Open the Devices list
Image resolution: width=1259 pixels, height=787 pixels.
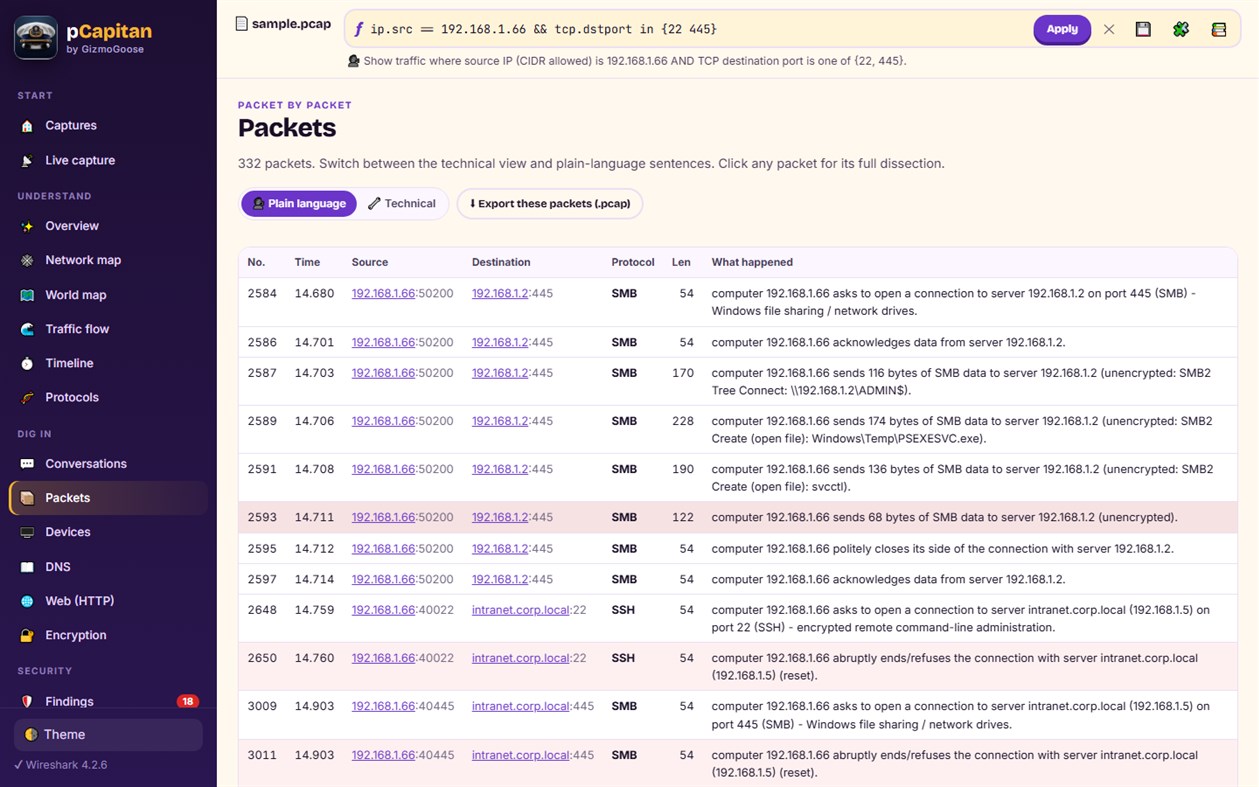point(108,532)
